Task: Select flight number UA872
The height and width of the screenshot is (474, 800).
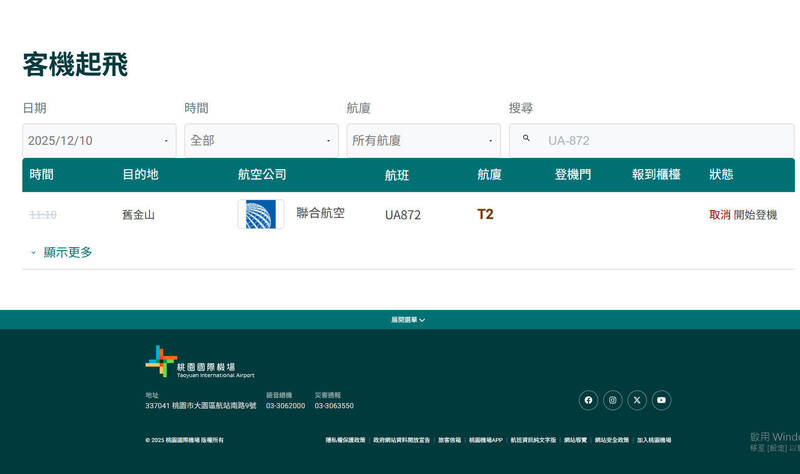Action: pyautogui.click(x=403, y=215)
